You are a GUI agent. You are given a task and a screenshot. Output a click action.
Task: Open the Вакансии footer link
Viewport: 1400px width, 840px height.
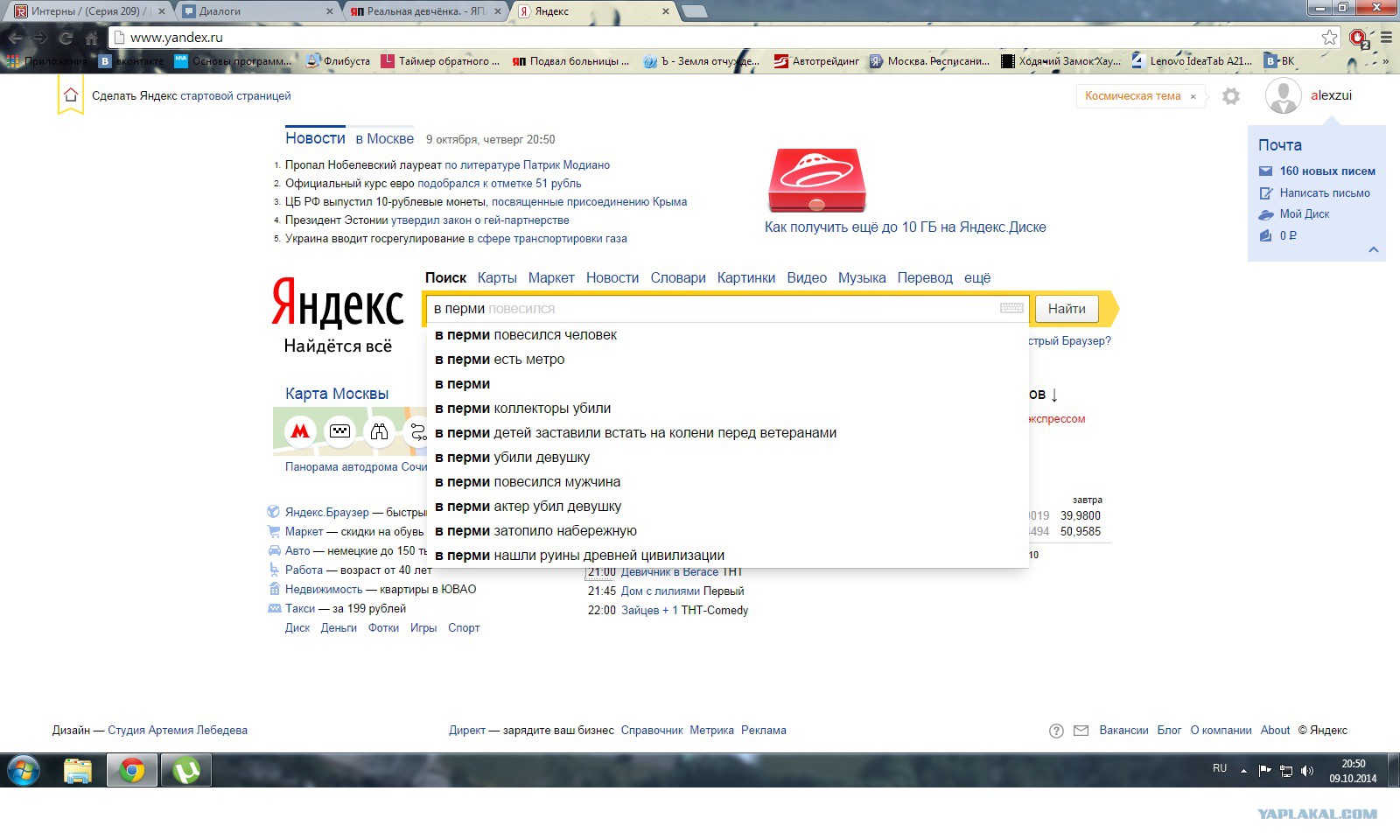1123,730
